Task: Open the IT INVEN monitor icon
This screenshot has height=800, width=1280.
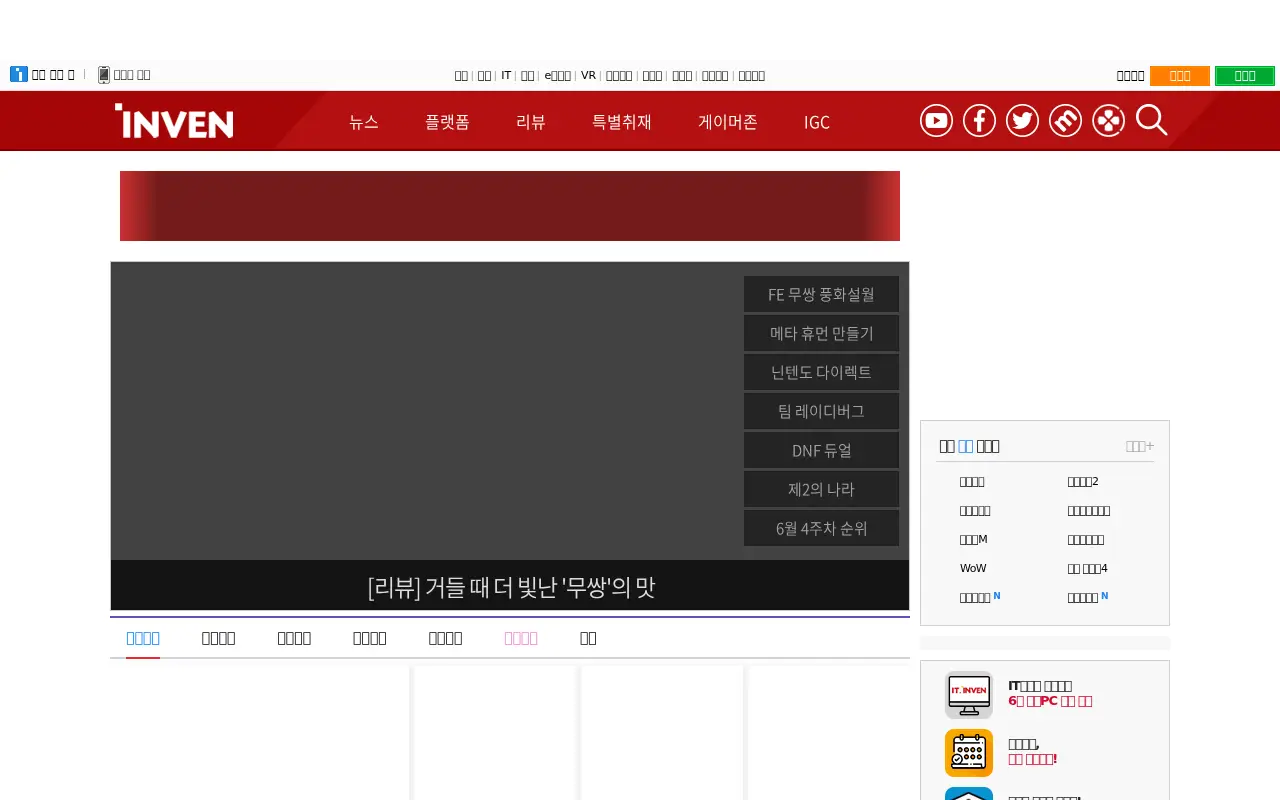Action: point(969,695)
